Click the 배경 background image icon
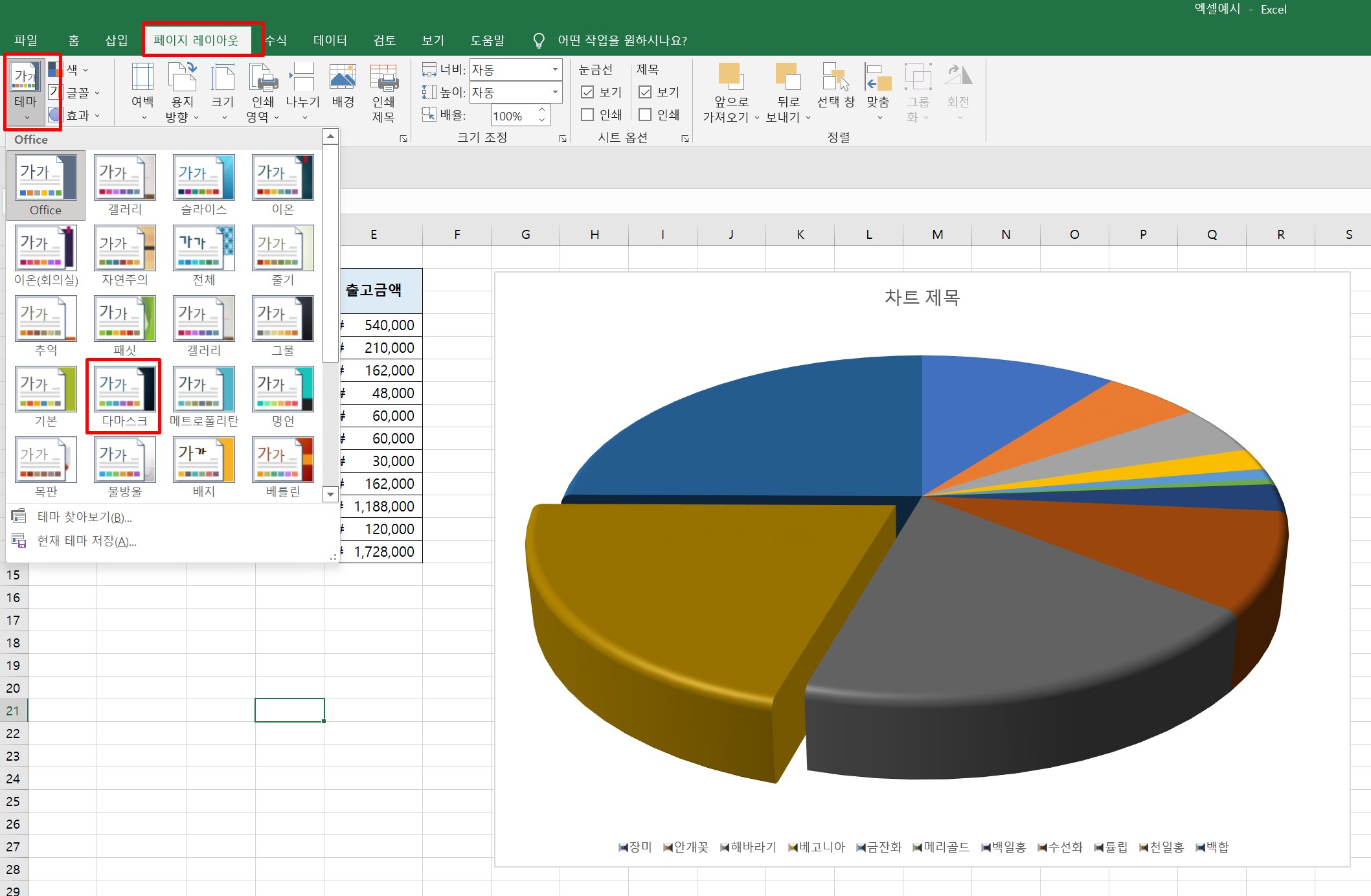 pos(343,78)
